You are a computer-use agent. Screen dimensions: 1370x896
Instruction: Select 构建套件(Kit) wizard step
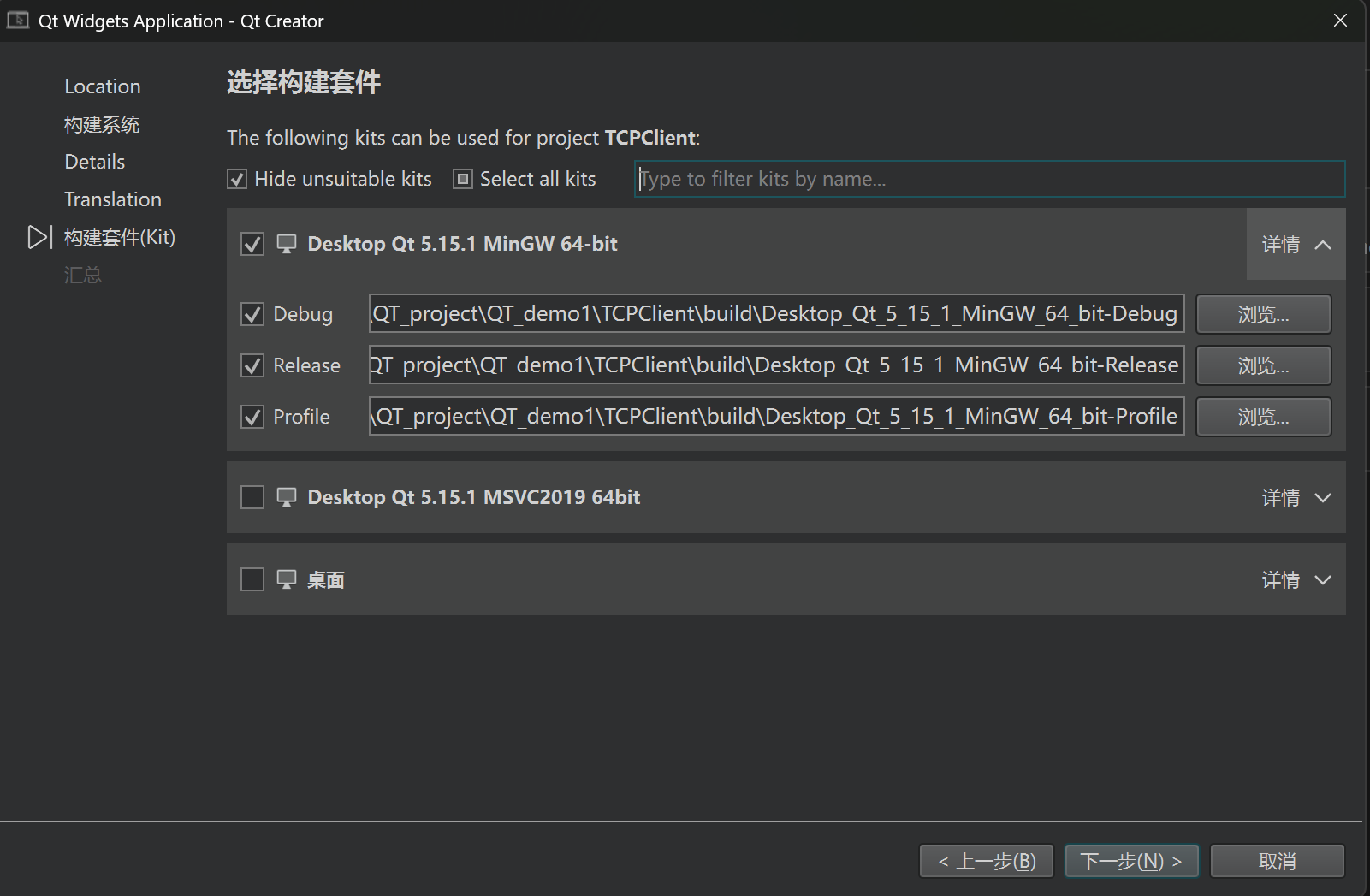coord(120,237)
